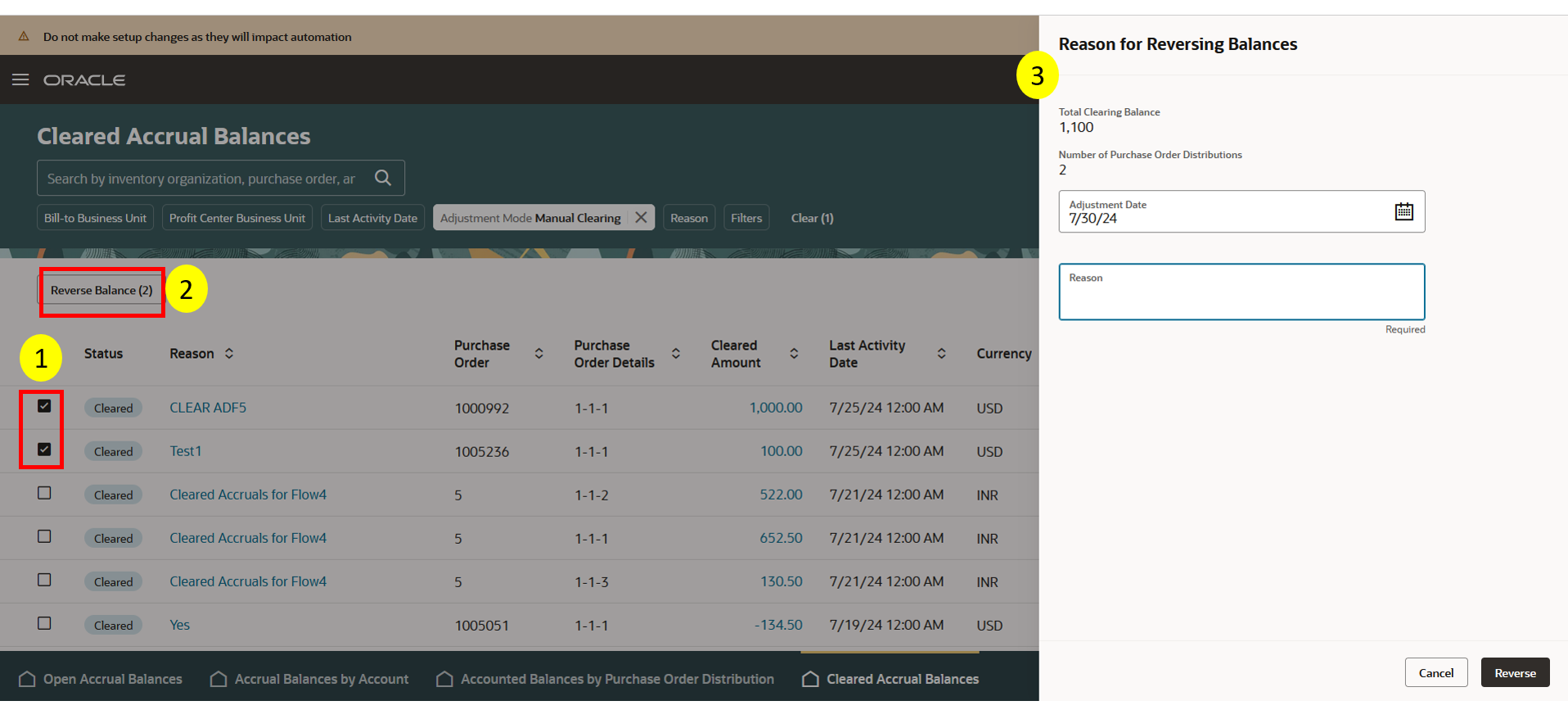1568x719 pixels.
Task: Click the Oracle logo
Action: click(84, 79)
